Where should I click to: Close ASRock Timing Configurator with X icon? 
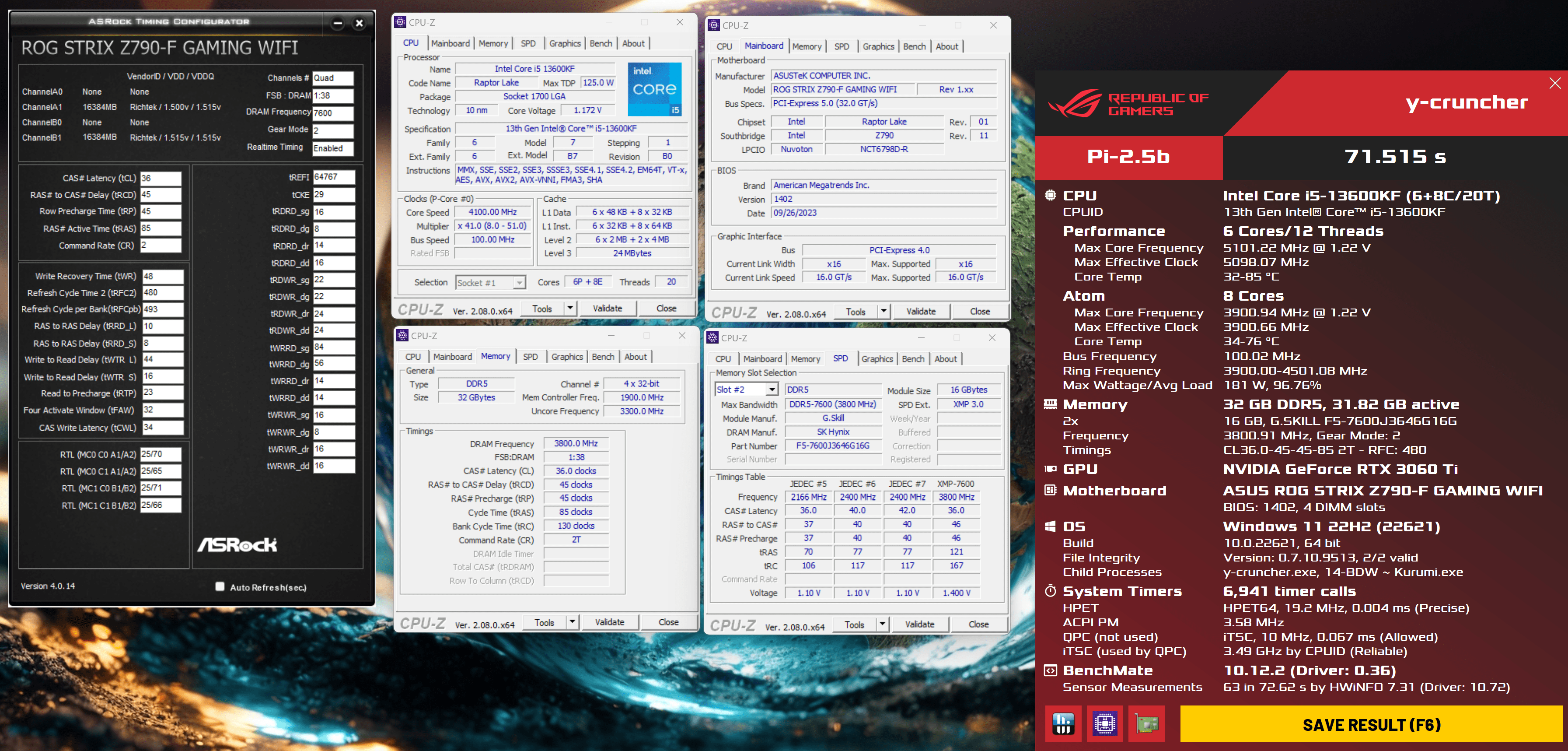[359, 24]
